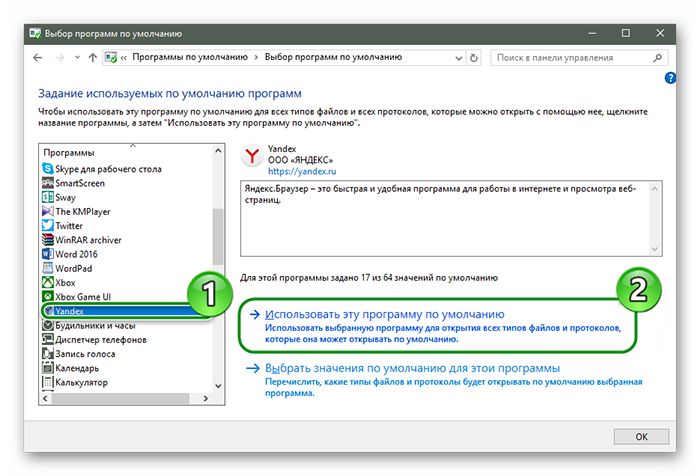This screenshot has height=476, width=700.
Task: Click the Выбор программ по умолчанию breadcrumb
Action: pos(333,57)
